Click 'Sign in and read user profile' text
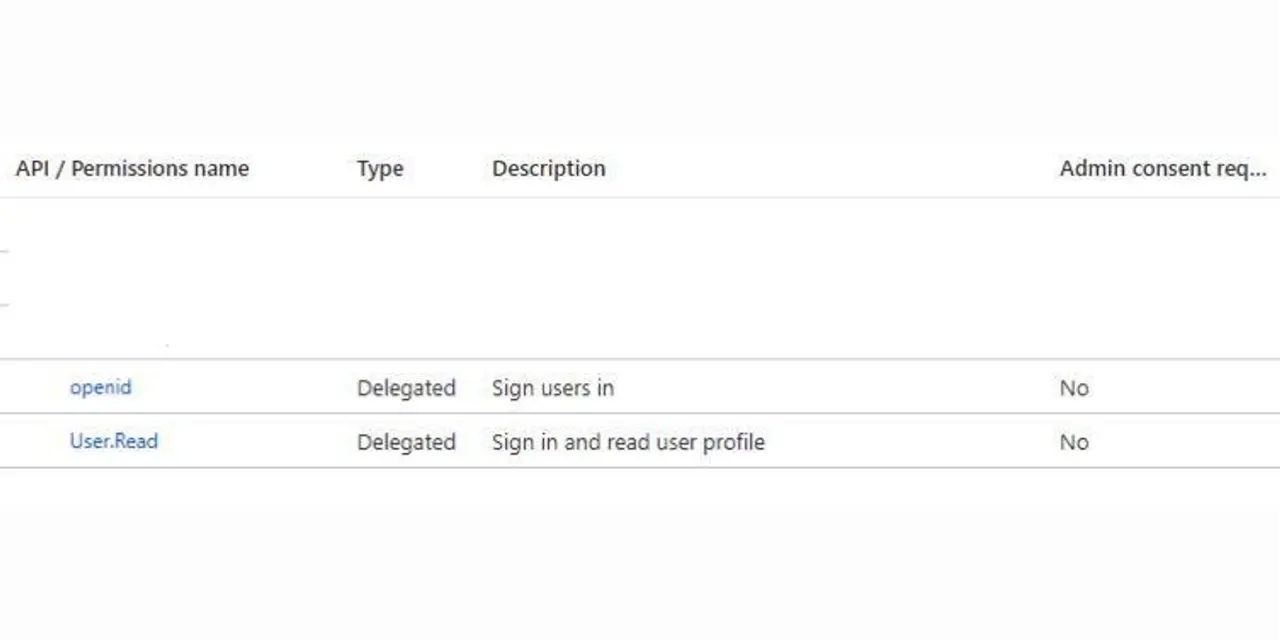 628,442
